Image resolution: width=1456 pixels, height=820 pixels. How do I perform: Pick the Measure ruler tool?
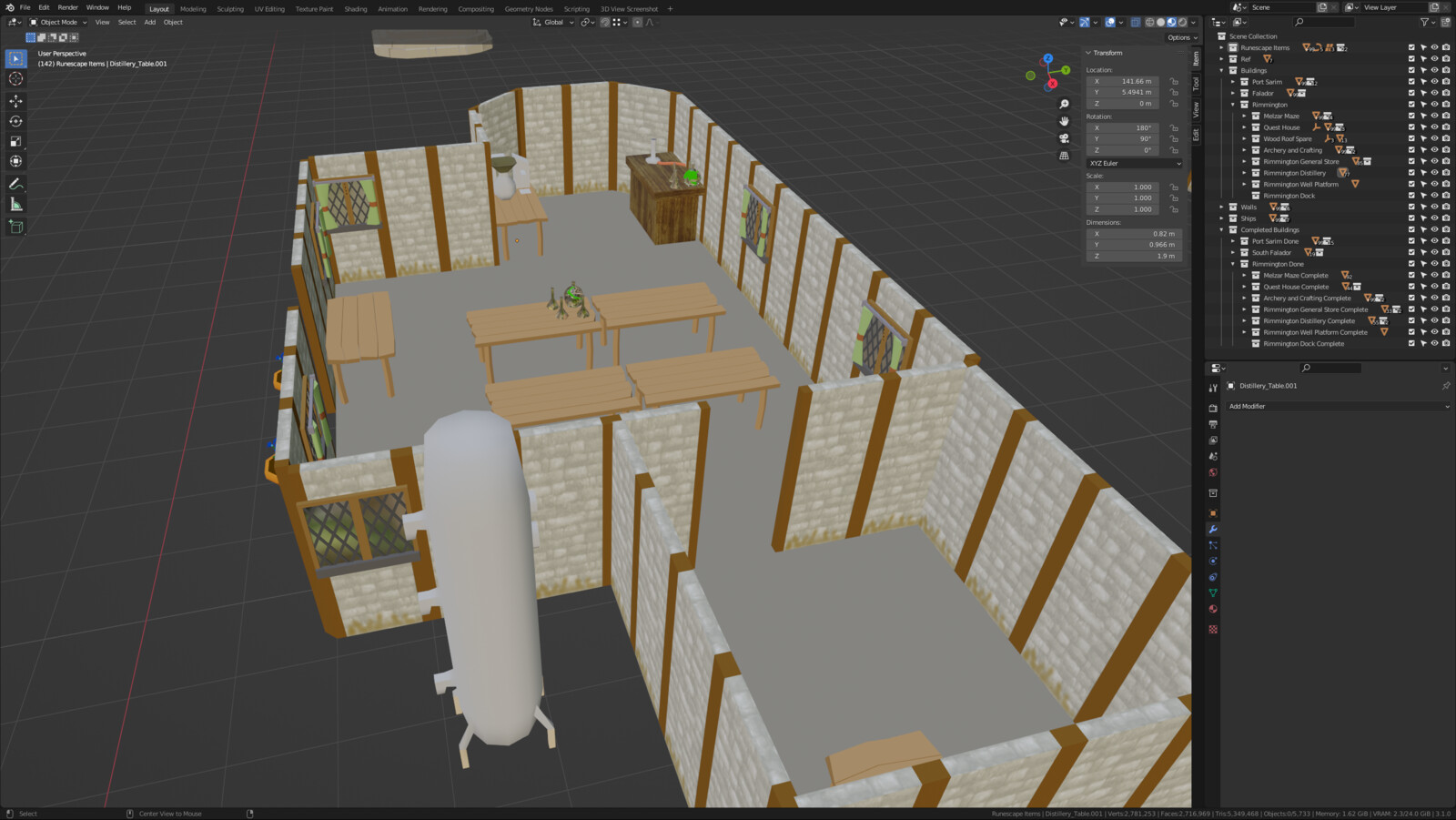15,204
